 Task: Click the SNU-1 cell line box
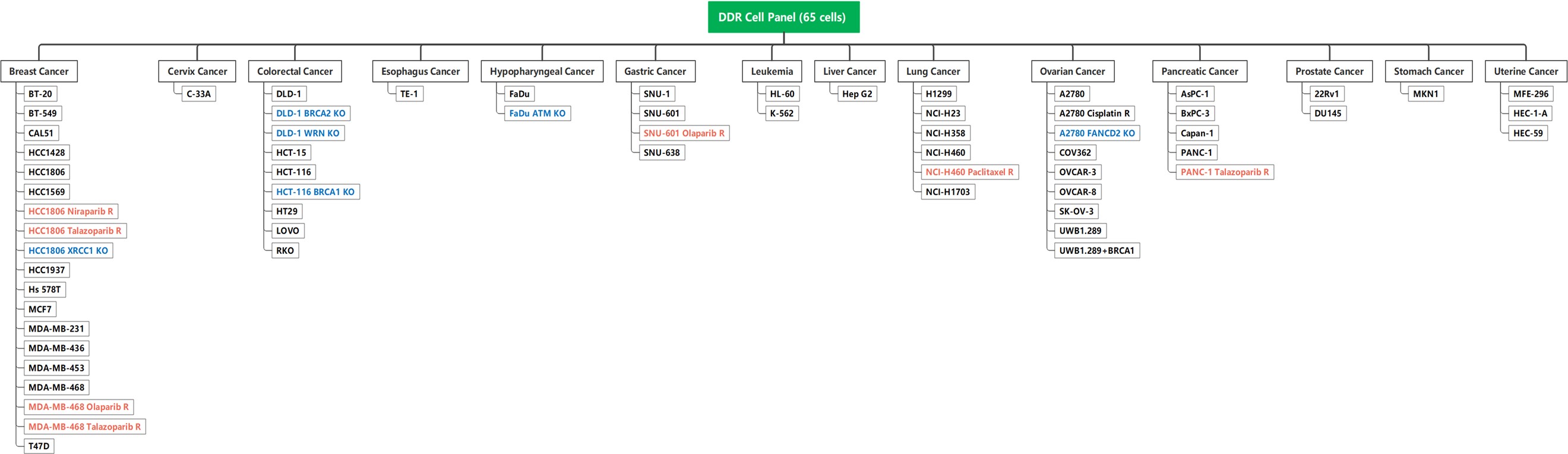(657, 94)
